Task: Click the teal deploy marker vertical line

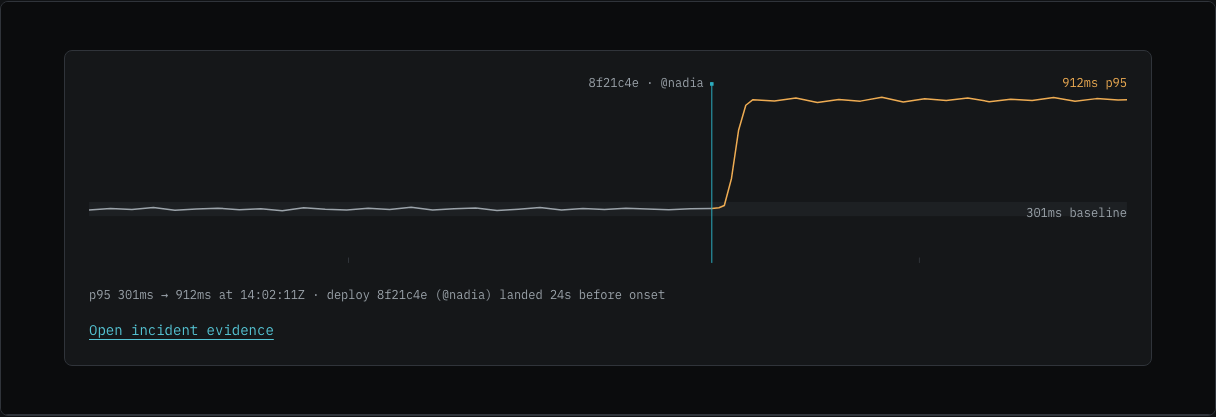Action: pyautogui.click(x=712, y=173)
